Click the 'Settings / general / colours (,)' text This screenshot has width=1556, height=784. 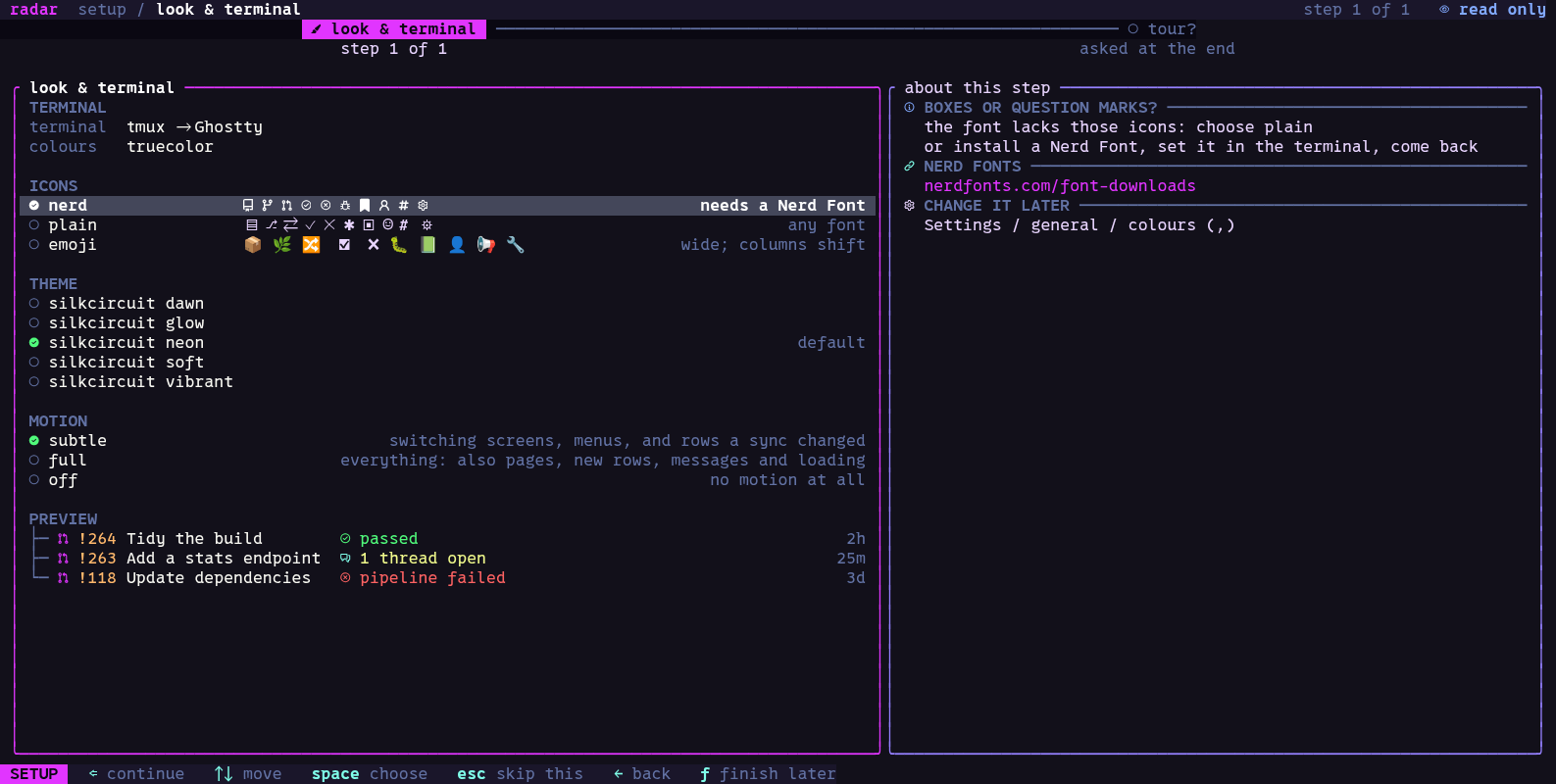click(x=1079, y=225)
